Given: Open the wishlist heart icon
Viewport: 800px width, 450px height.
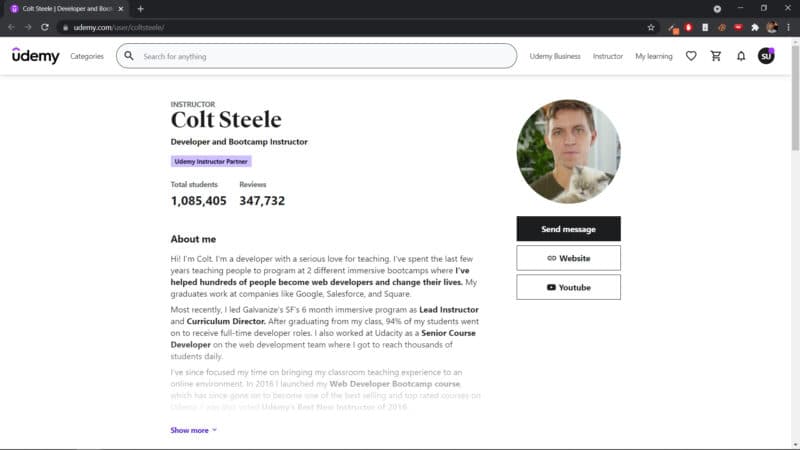Looking at the screenshot, I should point(691,56).
